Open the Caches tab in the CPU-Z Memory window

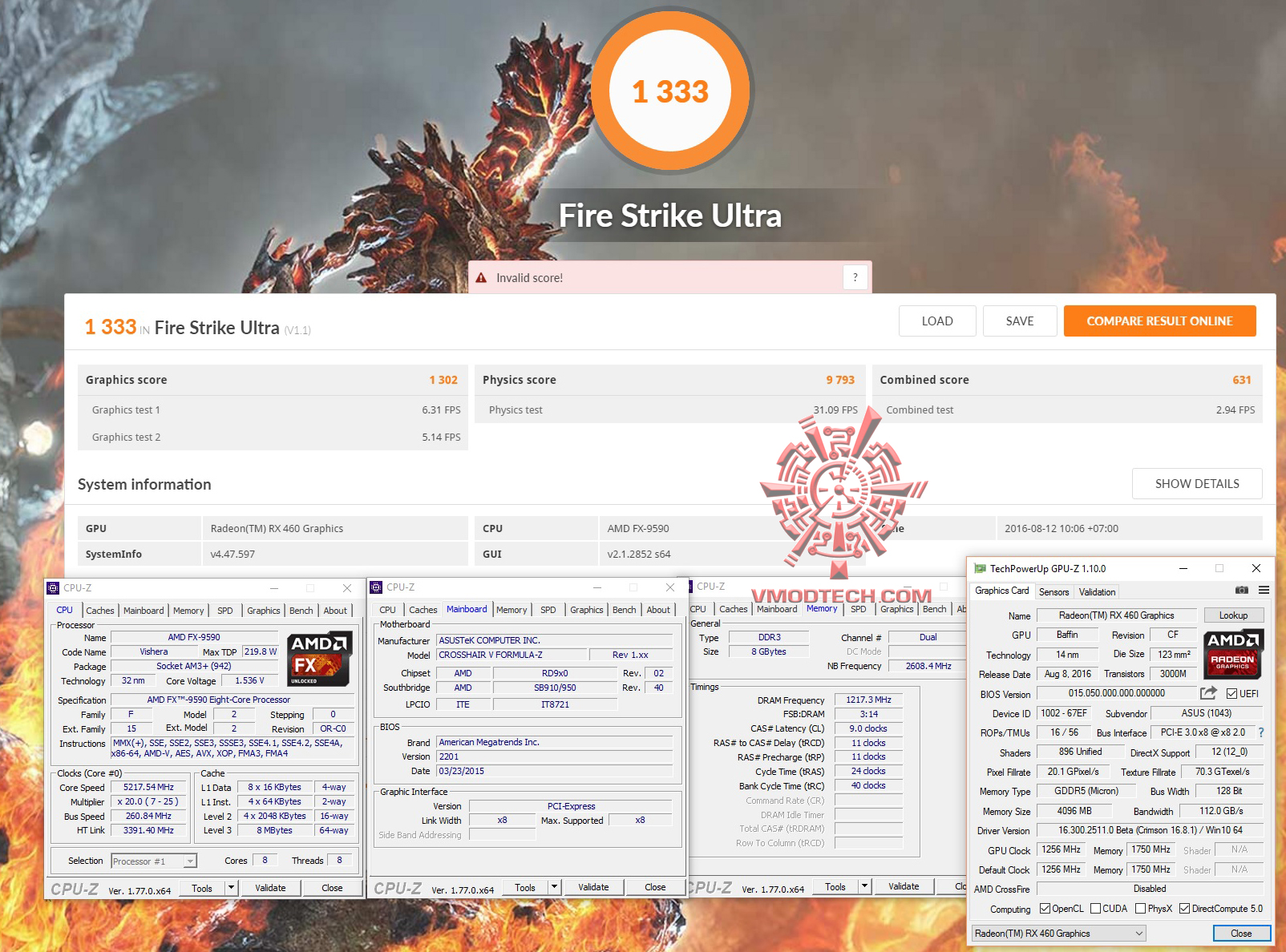coord(734,609)
